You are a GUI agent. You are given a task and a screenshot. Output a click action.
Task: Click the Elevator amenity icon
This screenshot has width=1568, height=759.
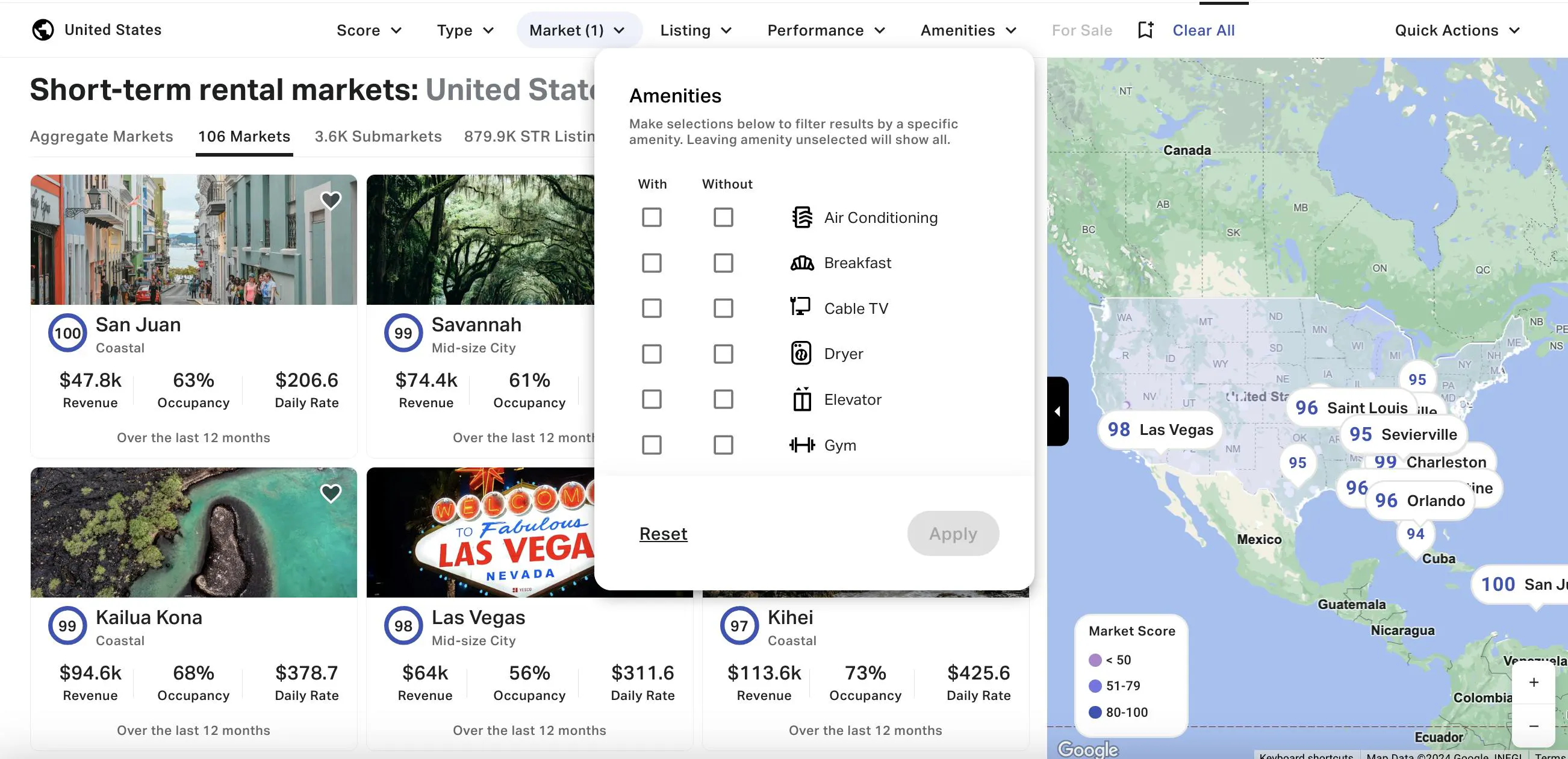(x=801, y=399)
